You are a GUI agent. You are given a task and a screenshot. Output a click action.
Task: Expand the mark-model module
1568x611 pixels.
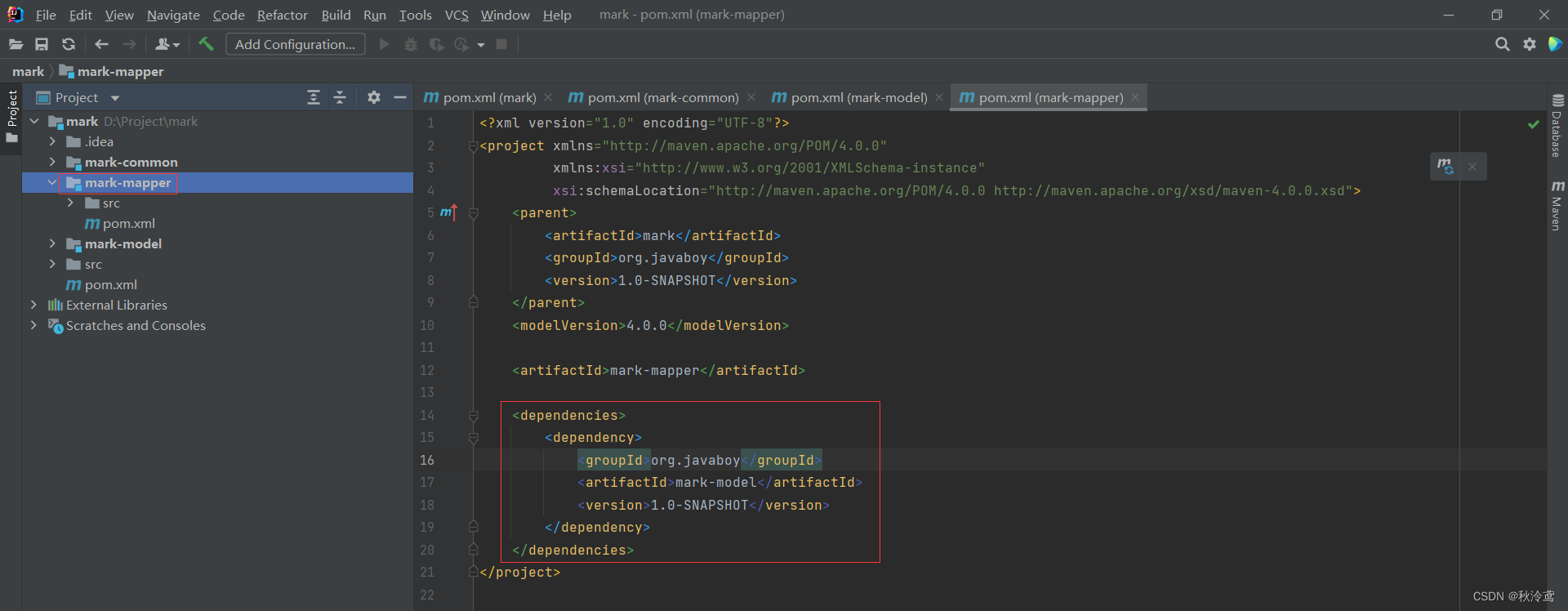tap(52, 243)
